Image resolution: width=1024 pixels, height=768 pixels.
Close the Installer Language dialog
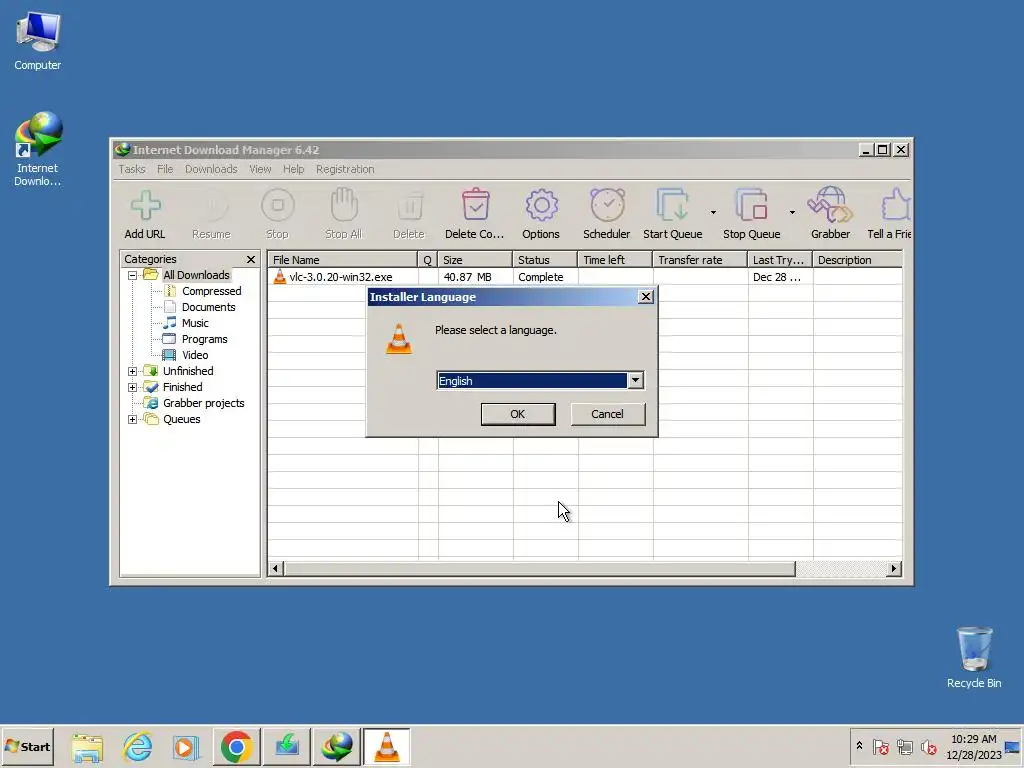pyautogui.click(x=646, y=297)
